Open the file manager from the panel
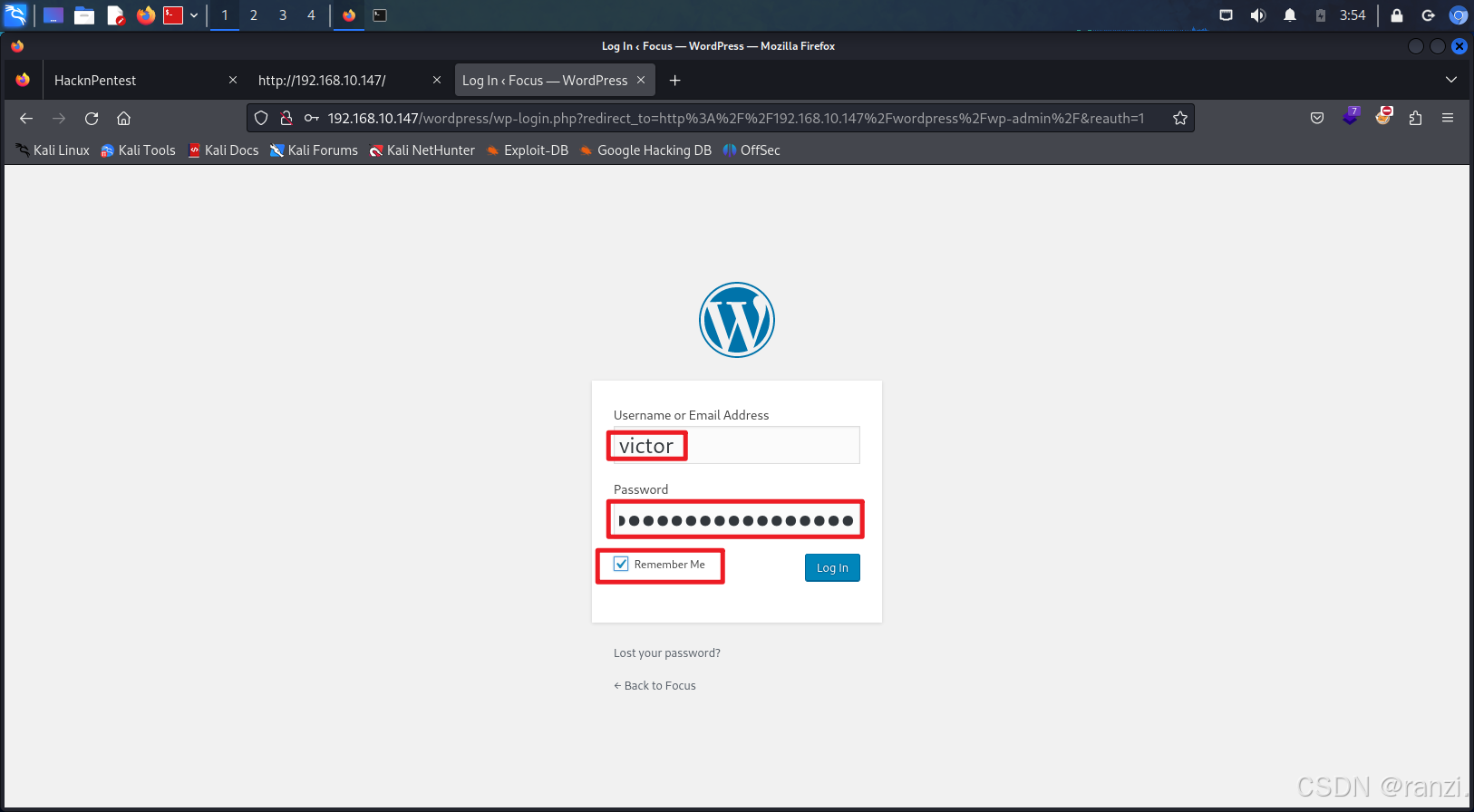The width and height of the screenshot is (1474, 812). [84, 15]
